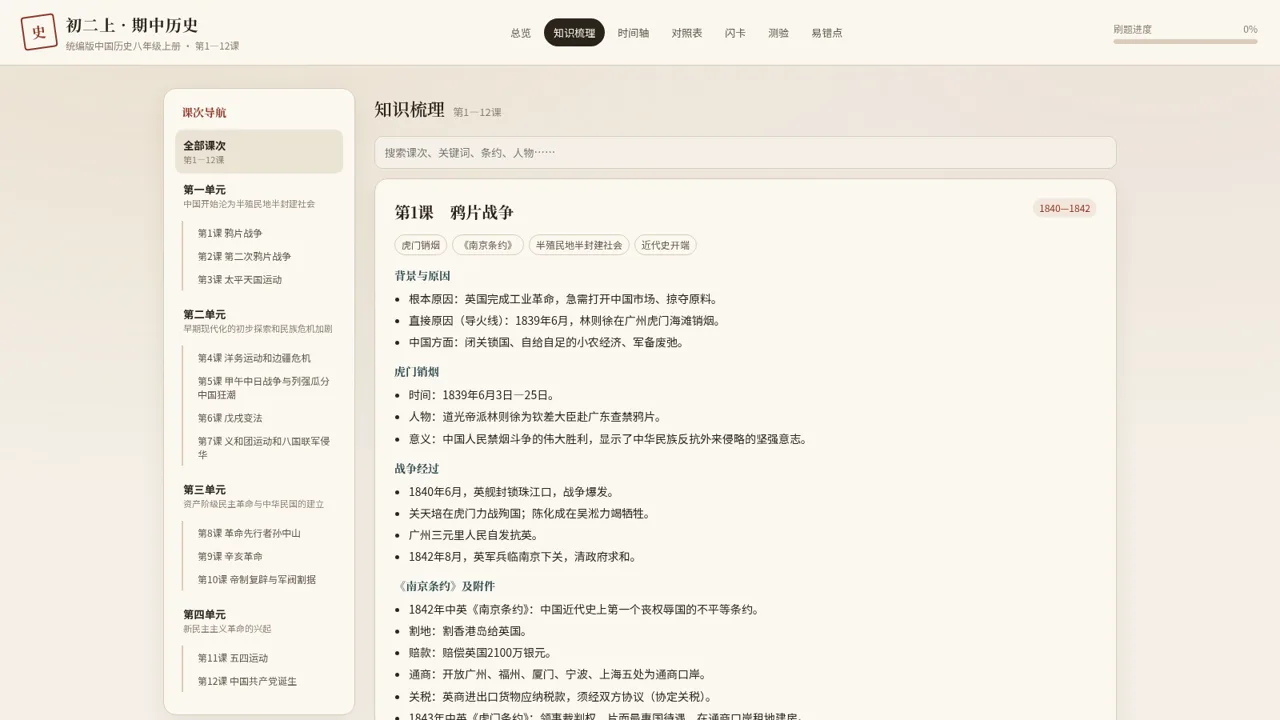Click the 割地：割香港岛给英国 line

tap(467, 631)
